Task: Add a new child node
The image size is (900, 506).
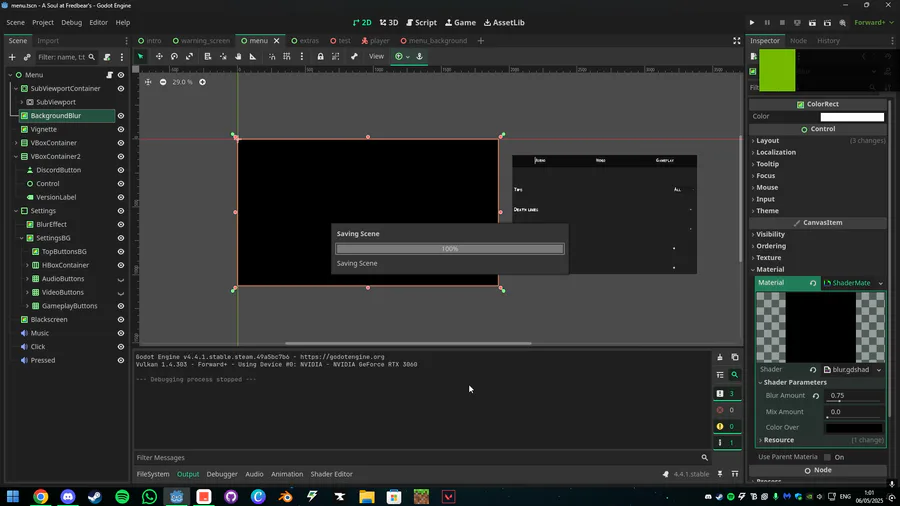Action: coord(12,57)
